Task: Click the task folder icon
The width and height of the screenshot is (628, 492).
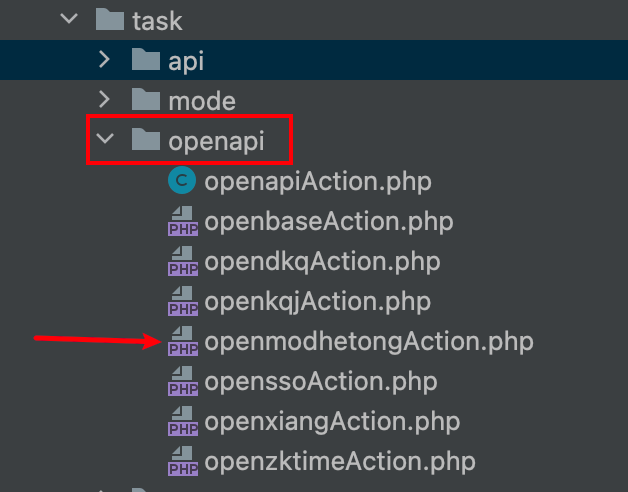Action: [110, 20]
